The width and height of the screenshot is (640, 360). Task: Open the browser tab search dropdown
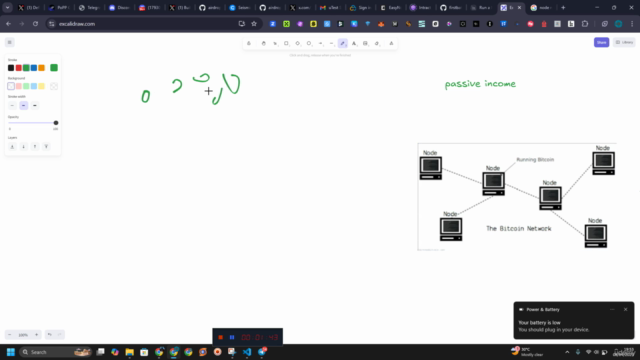click(7, 8)
